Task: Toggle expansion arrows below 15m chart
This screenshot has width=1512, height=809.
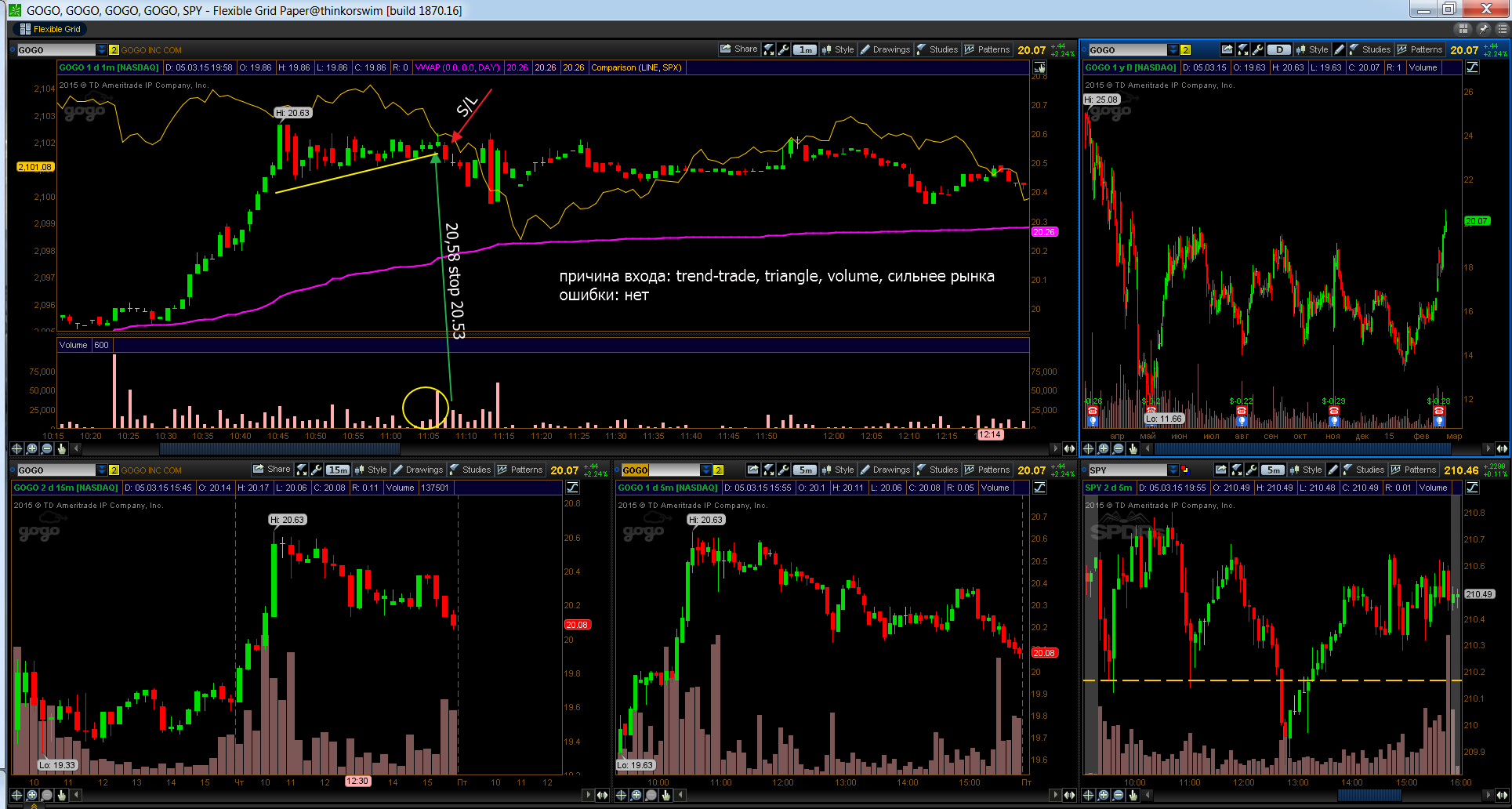Action: pyautogui.click(x=602, y=795)
